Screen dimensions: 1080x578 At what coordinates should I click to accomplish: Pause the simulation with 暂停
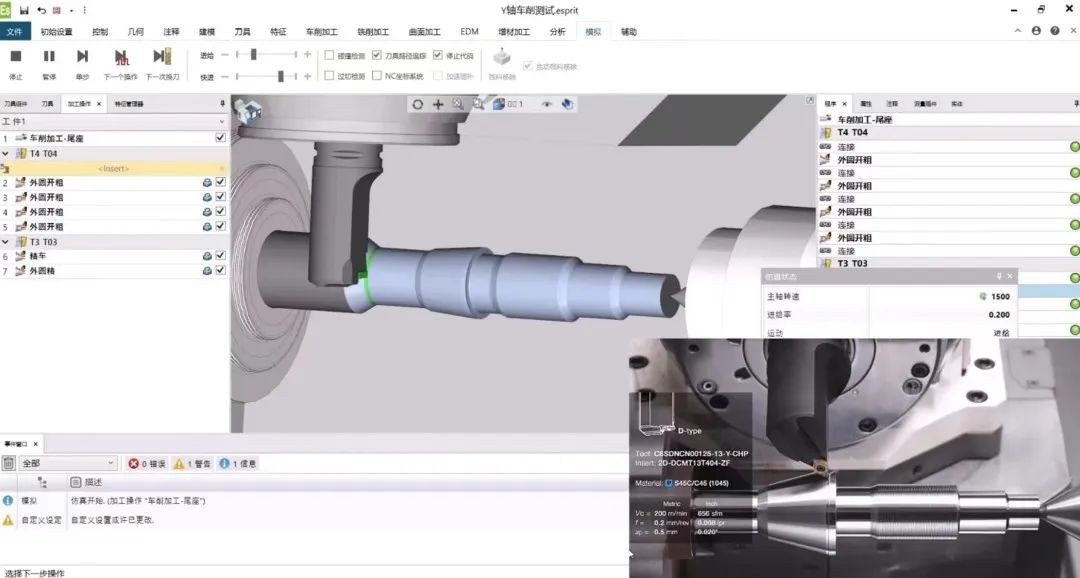(49, 57)
